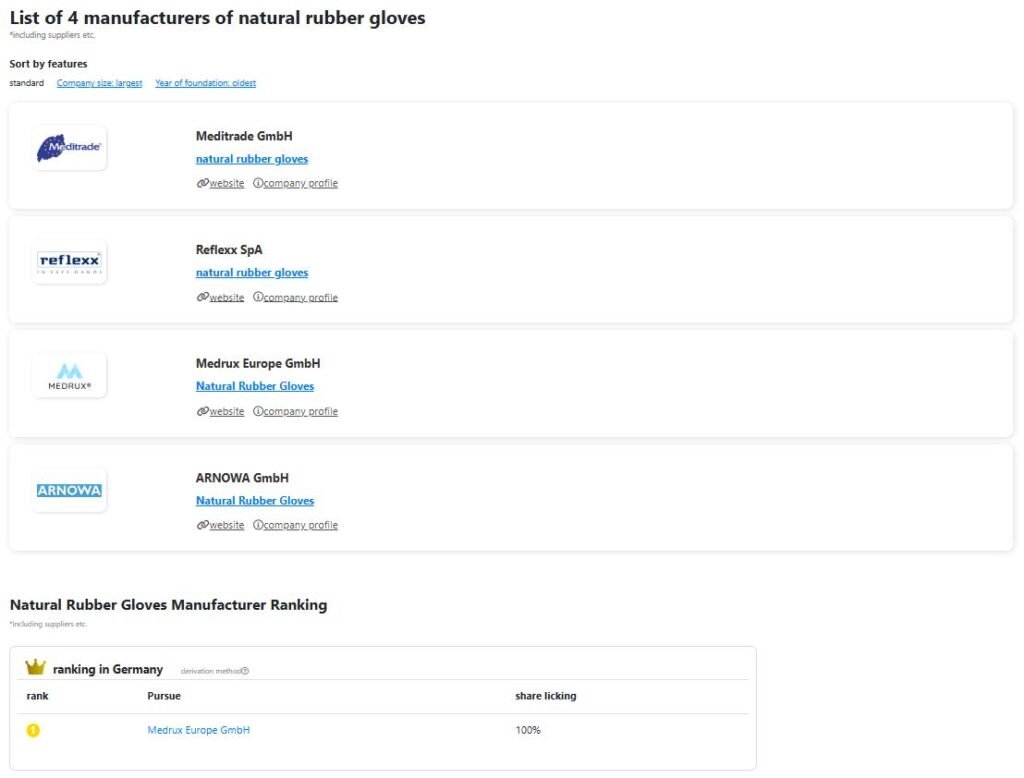The image size is (1024, 778).
Task: Visit Medrux Europe GmbH website link
Action: click(x=227, y=412)
